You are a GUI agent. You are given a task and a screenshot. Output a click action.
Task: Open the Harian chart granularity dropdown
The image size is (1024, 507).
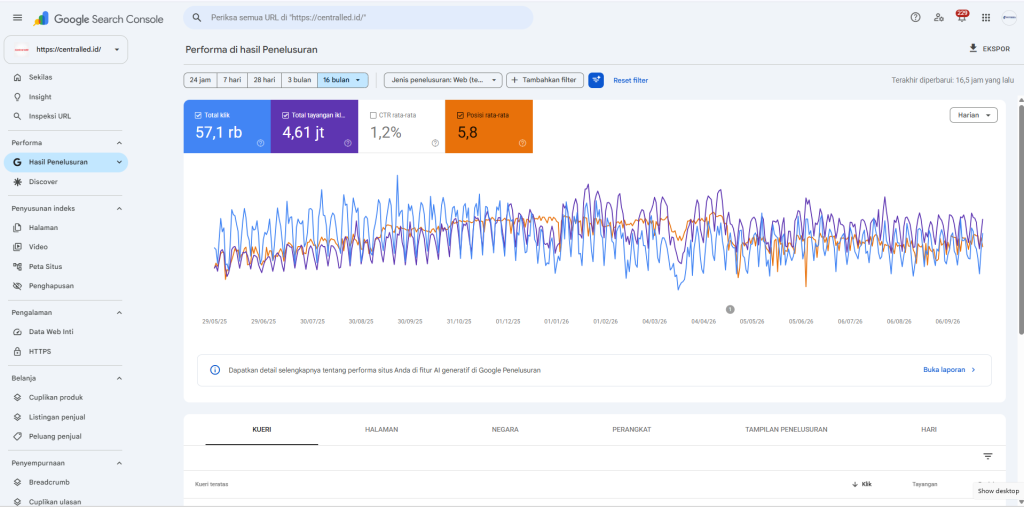(973, 115)
